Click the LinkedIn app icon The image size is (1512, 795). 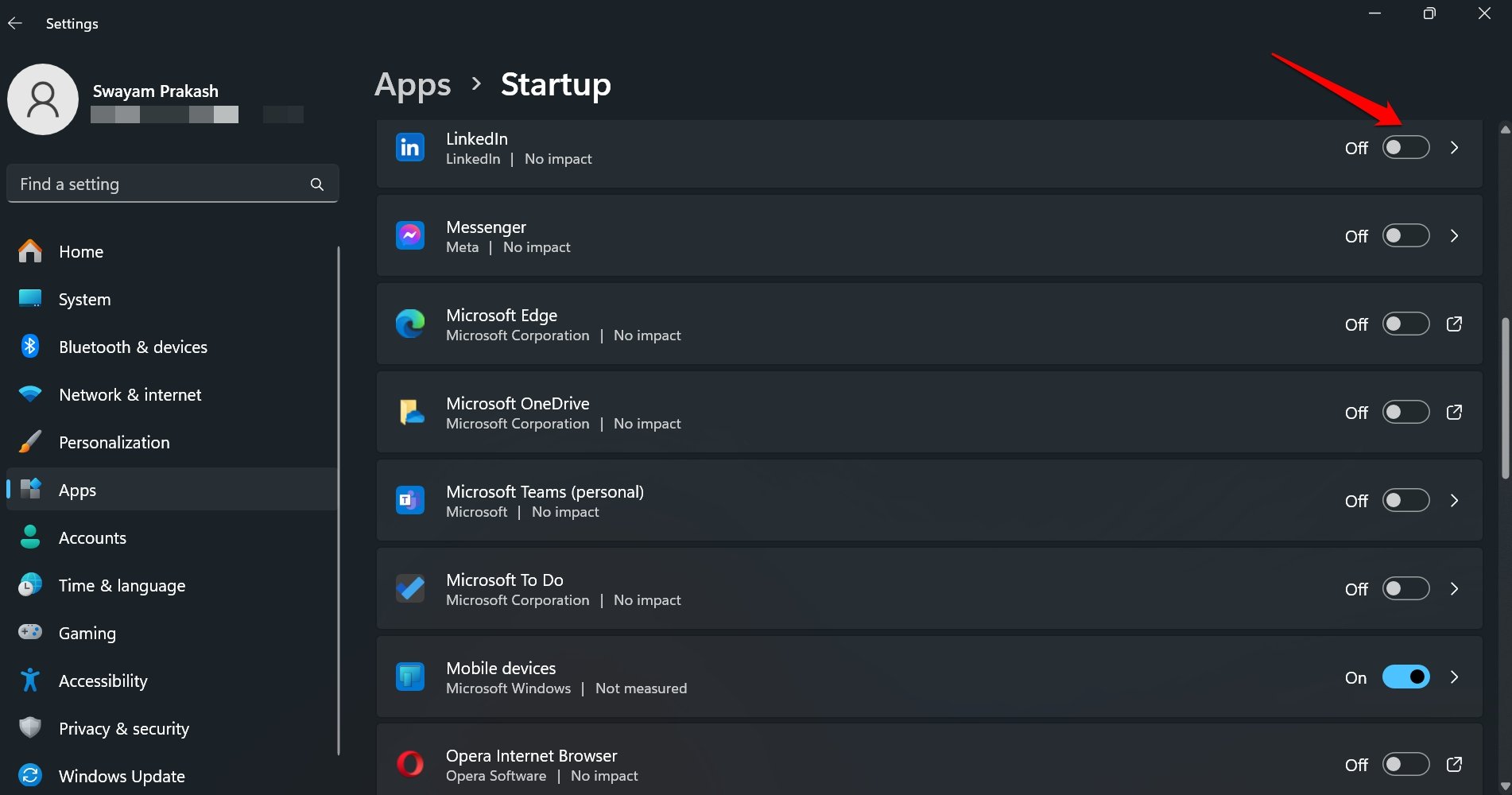[x=410, y=148]
